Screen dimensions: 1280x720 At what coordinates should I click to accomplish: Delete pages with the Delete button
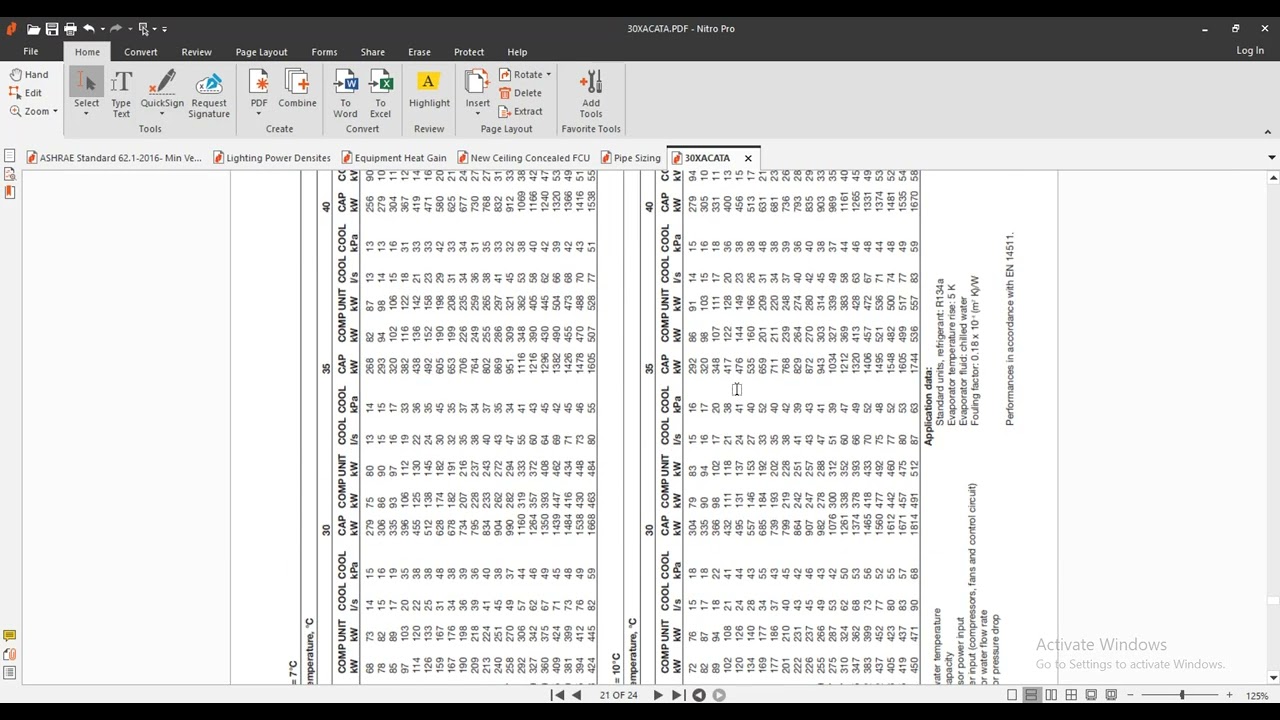pos(521,93)
